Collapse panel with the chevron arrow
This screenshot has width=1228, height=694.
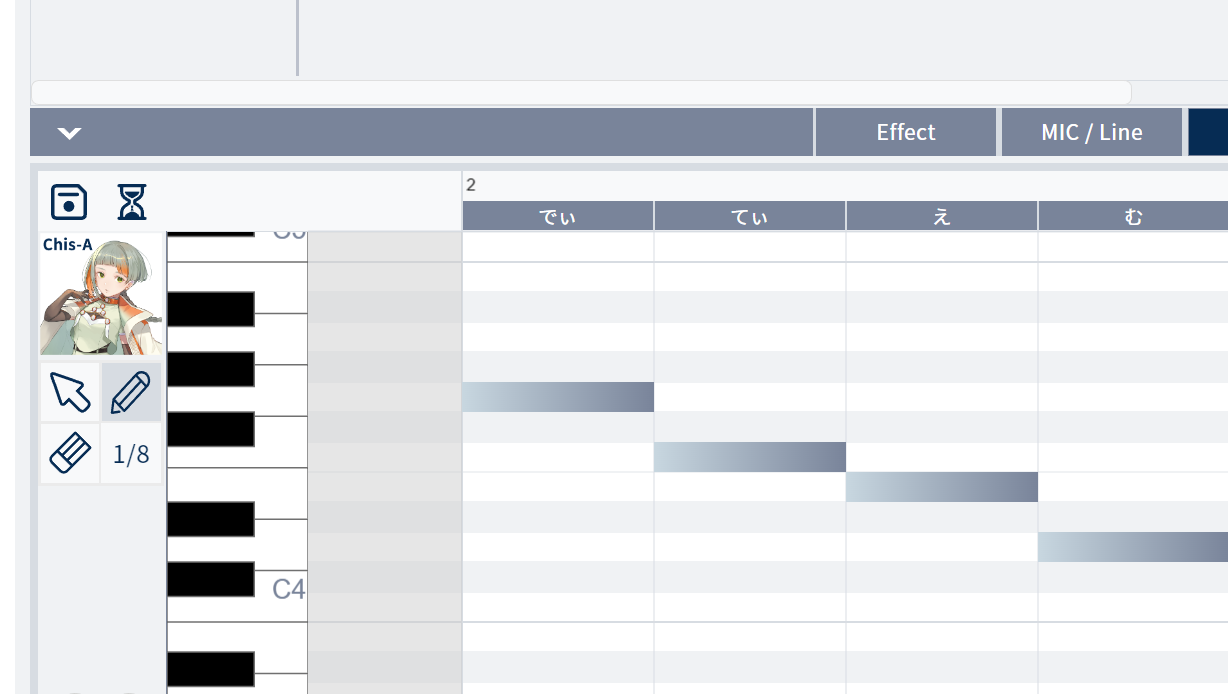(69, 133)
